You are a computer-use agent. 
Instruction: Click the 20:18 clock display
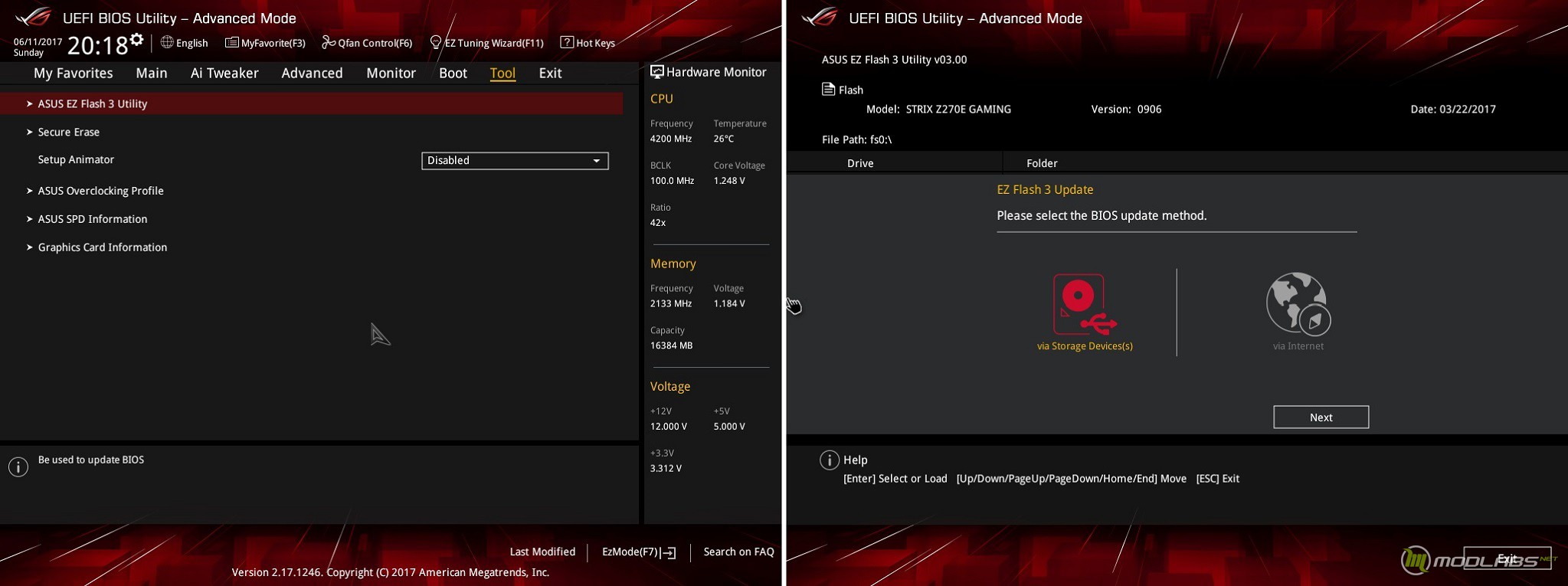[97, 46]
